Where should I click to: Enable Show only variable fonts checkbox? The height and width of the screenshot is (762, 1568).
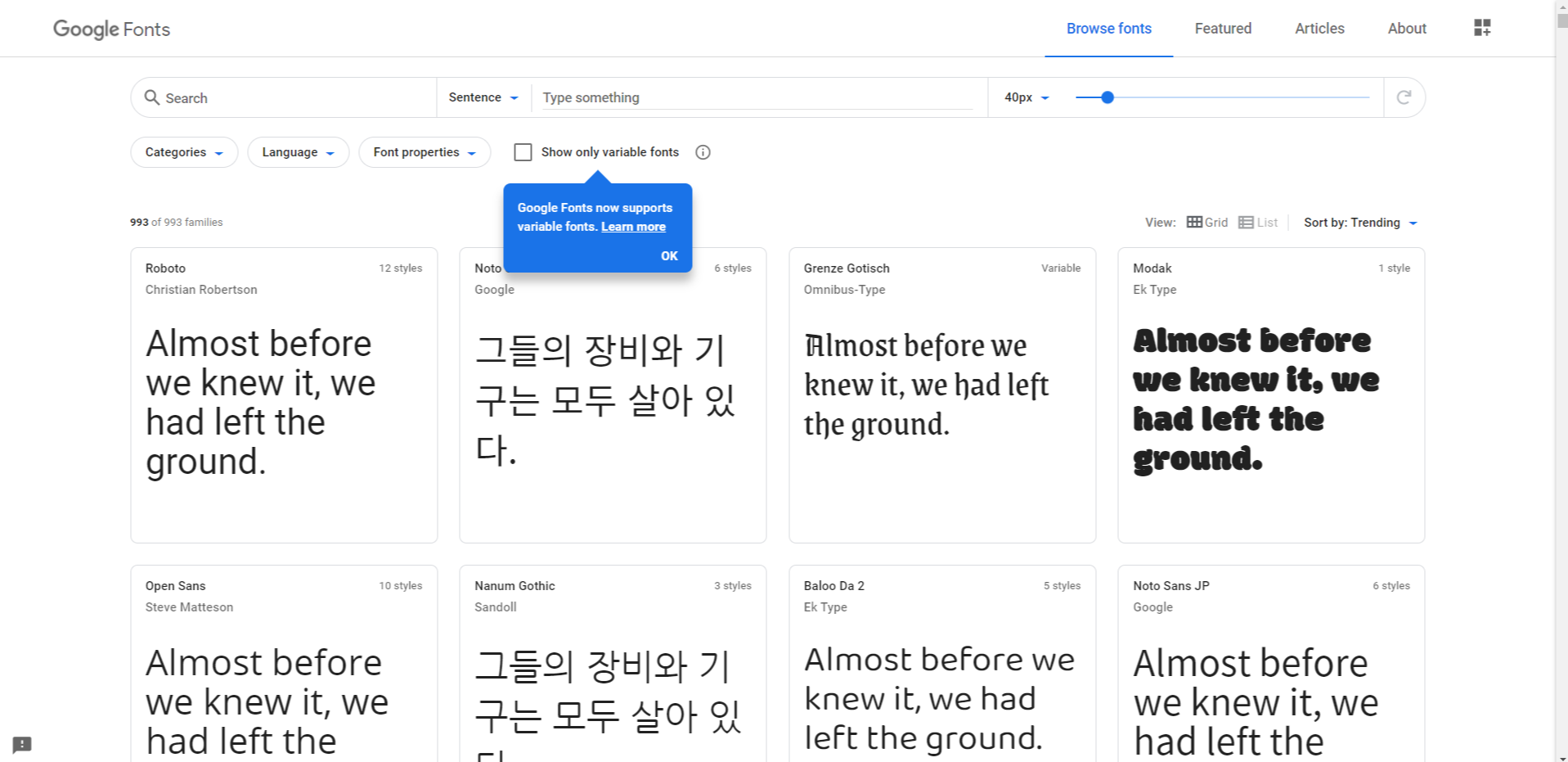(x=523, y=152)
